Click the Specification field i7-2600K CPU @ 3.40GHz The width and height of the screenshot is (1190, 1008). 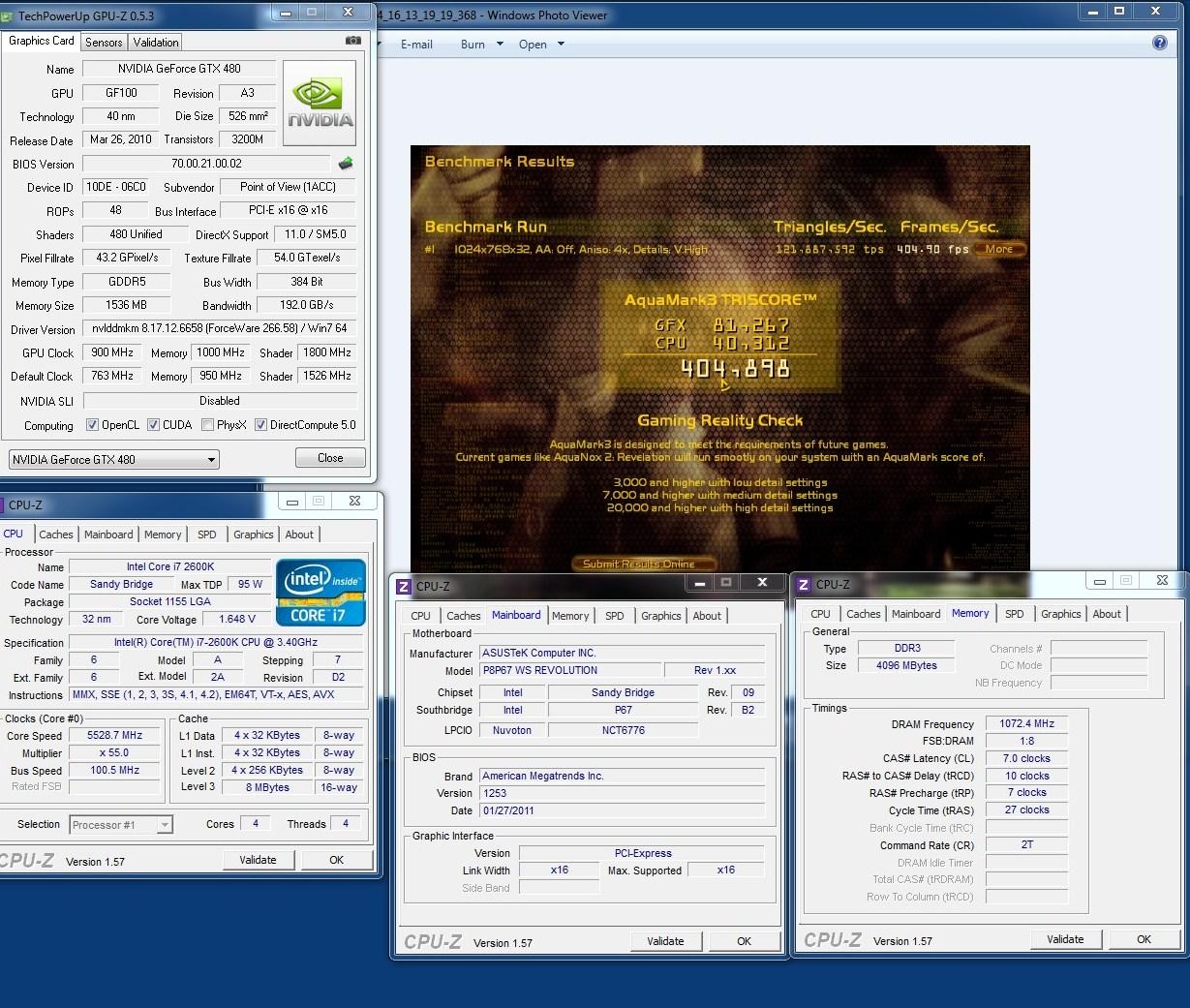tap(216, 643)
